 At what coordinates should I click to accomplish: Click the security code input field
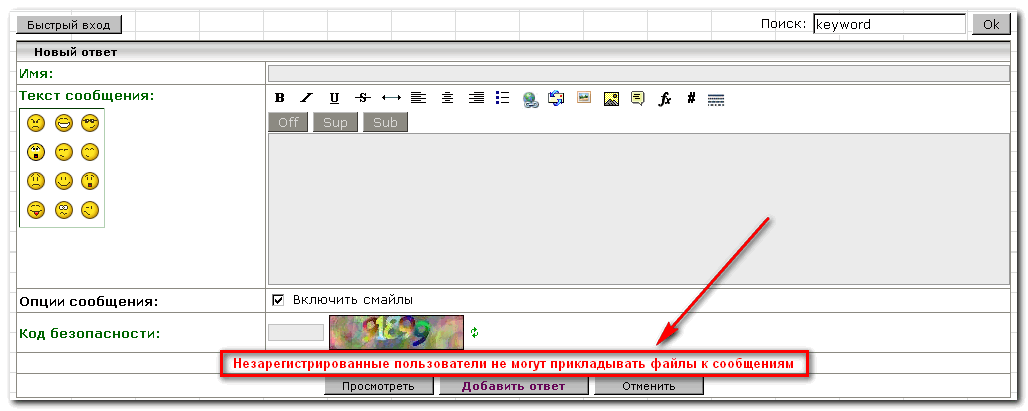[x=296, y=332]
